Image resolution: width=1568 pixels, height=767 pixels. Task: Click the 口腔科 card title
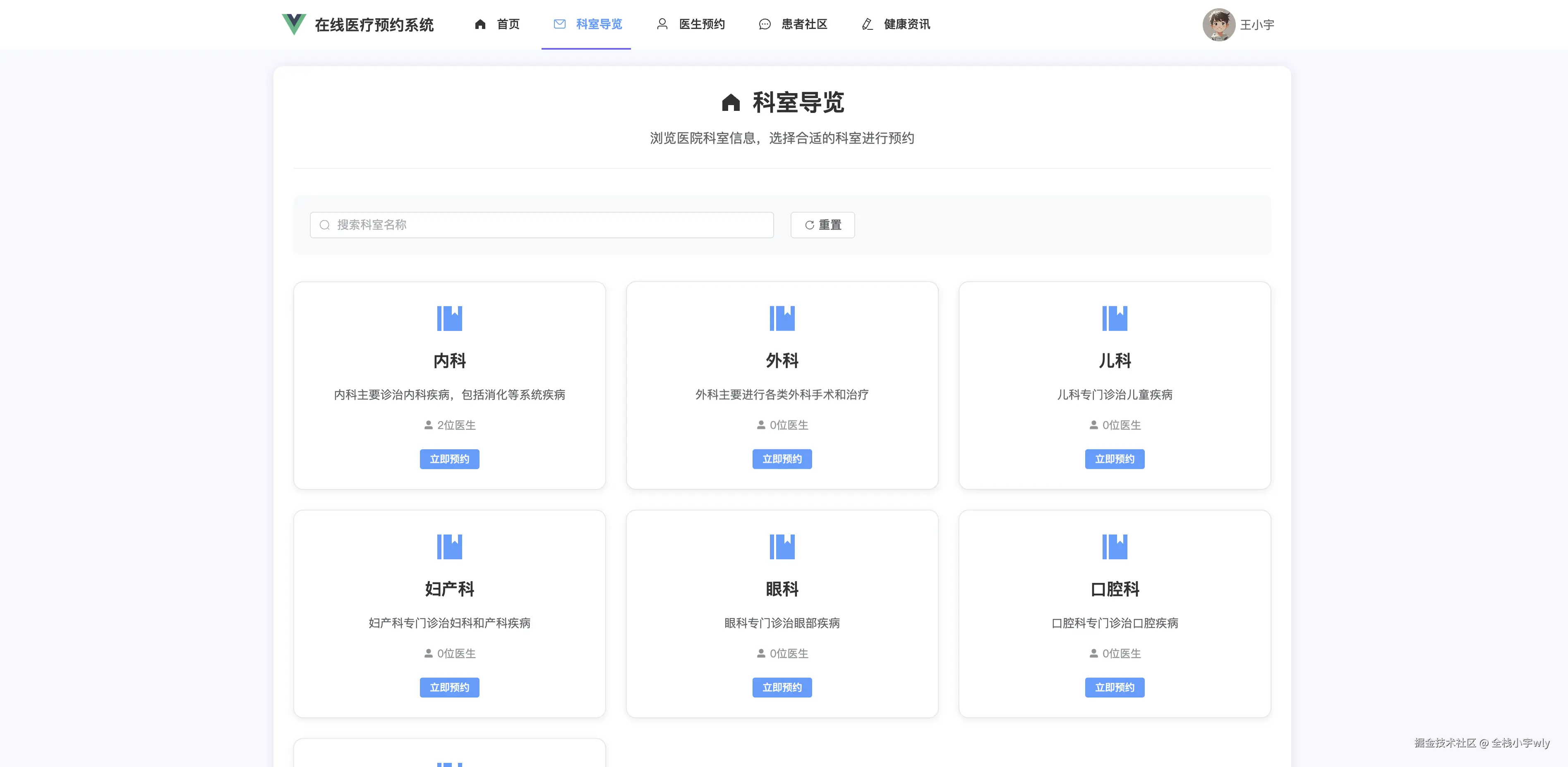click(x=1115, y=589)
